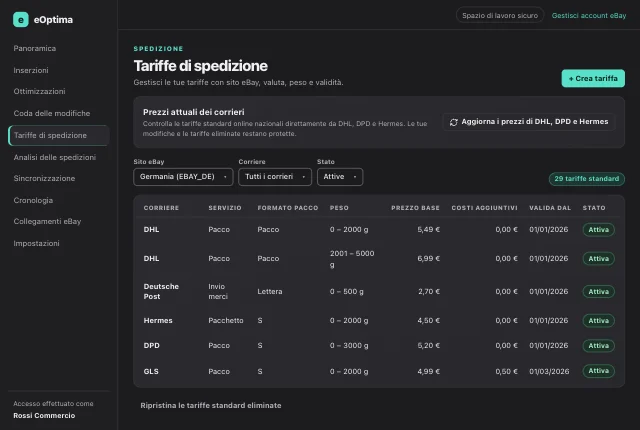Click the Pacchetto service cell
This screenshot has width=640, height=430.
coord(226,321)
